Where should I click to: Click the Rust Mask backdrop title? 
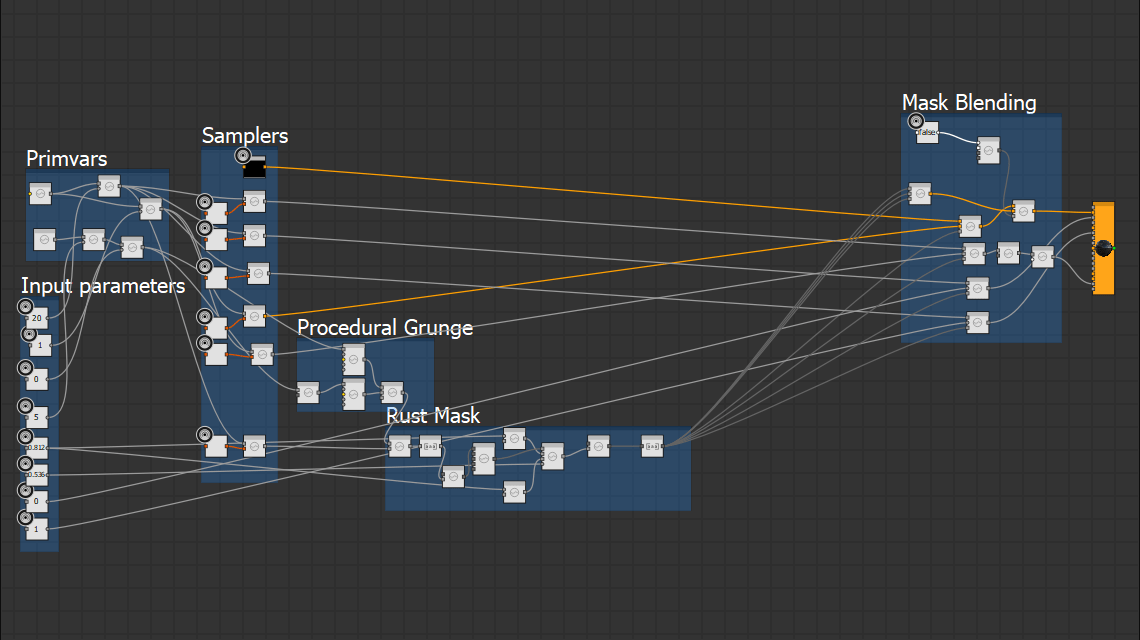[433, 416]
